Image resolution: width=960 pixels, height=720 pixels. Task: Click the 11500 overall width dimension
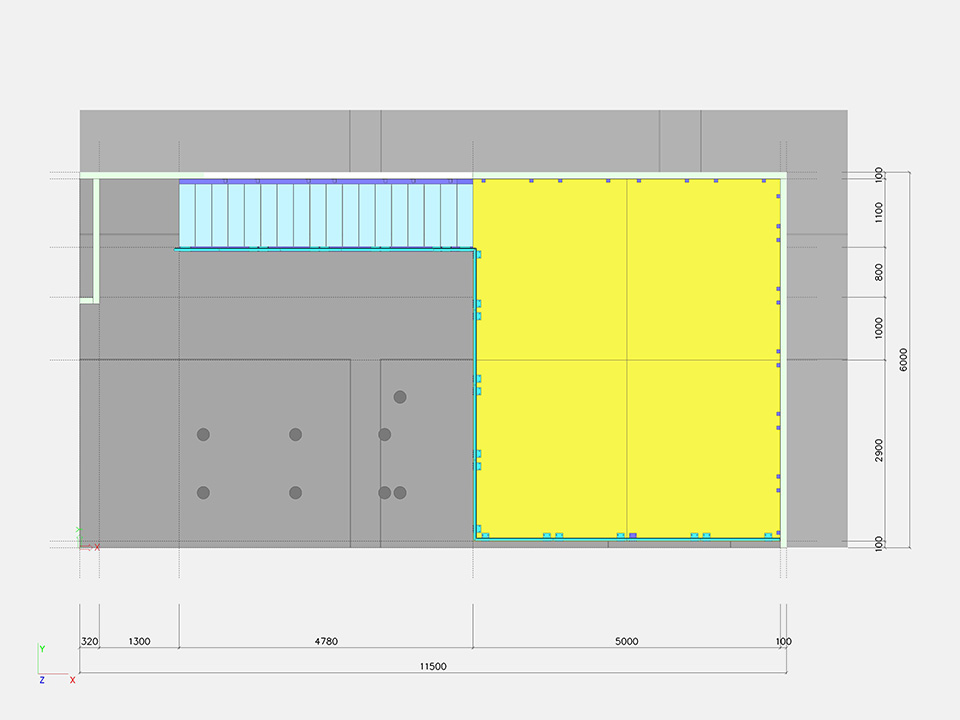pyautogui.click(x=432, y=667)
